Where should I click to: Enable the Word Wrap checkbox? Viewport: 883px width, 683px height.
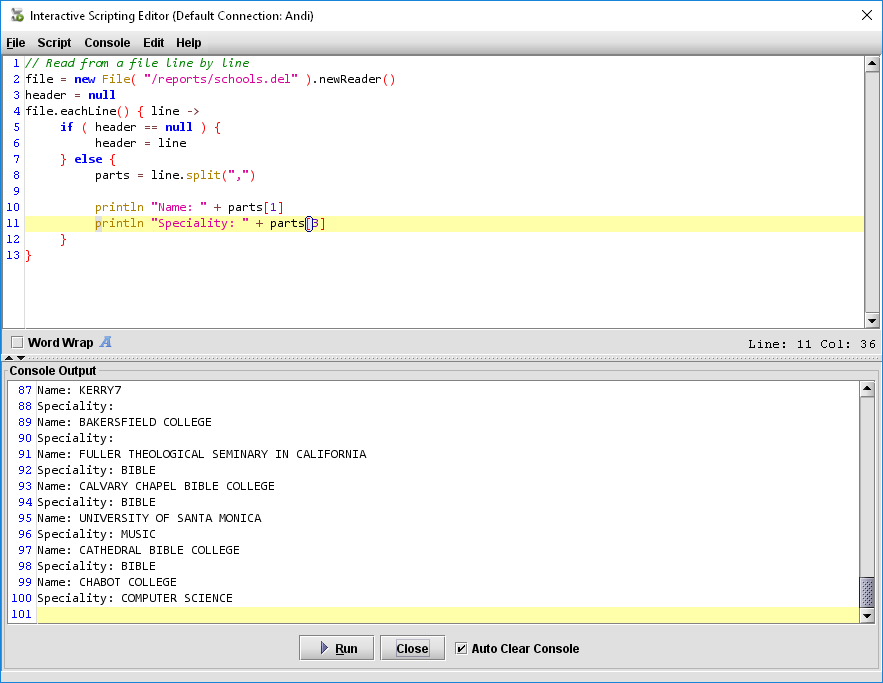pos(17,342)
